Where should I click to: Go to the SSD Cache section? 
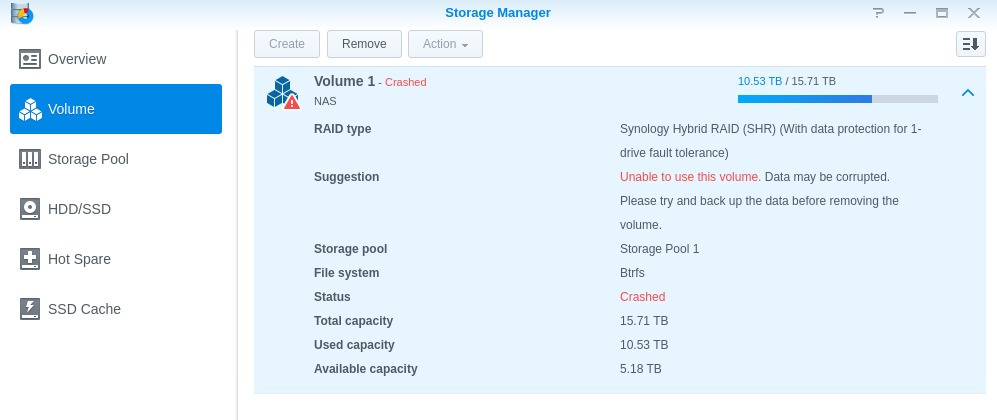point(84,309)
